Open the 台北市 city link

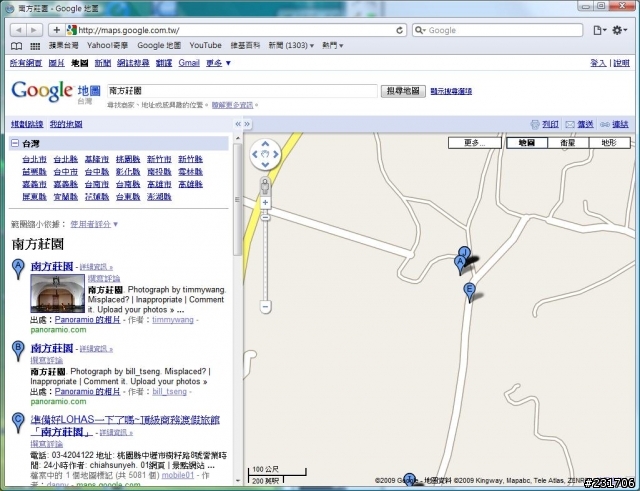coord(34,159)
